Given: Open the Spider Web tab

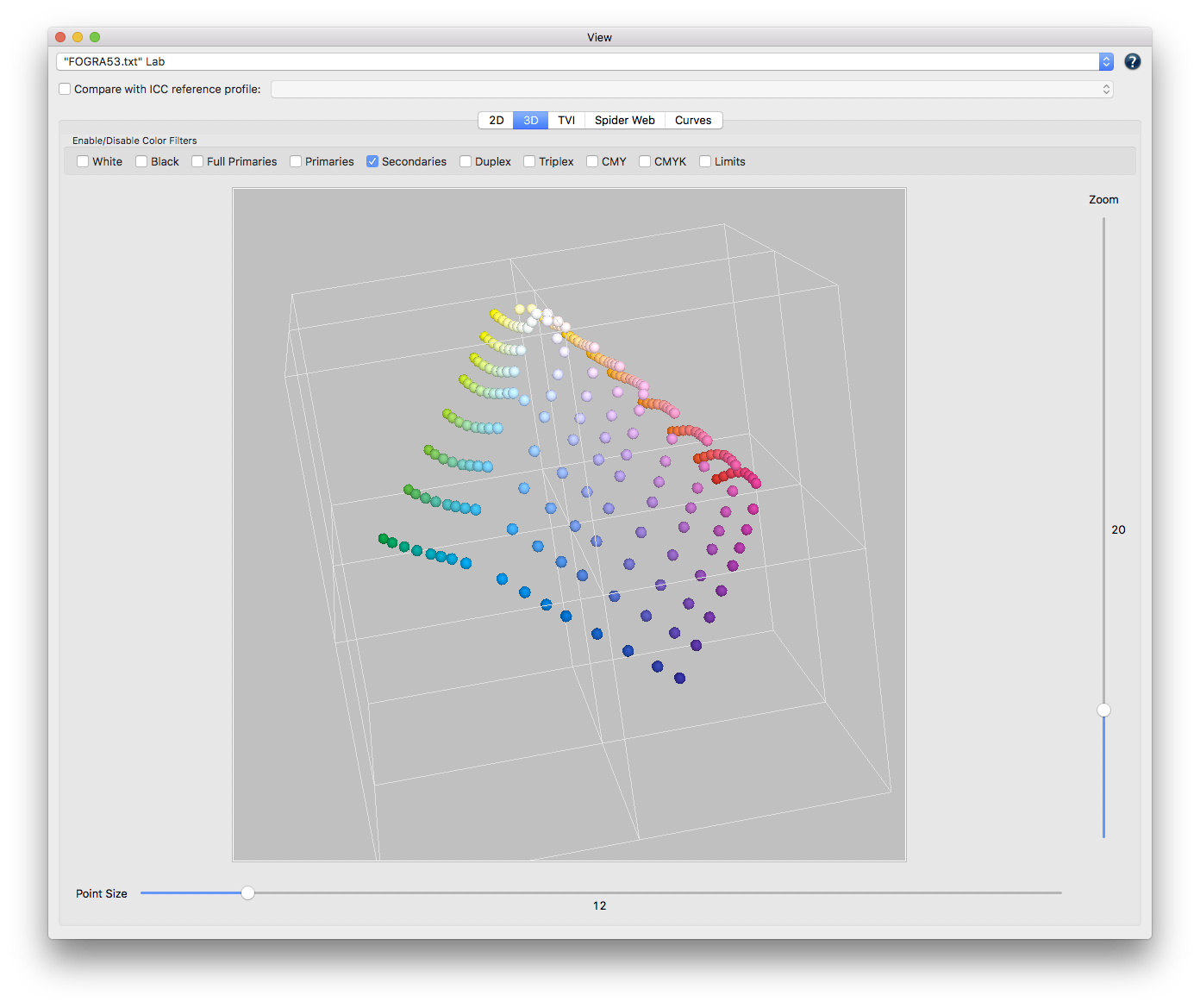Looking at the screenshot, I should click(x=624, y=121).
